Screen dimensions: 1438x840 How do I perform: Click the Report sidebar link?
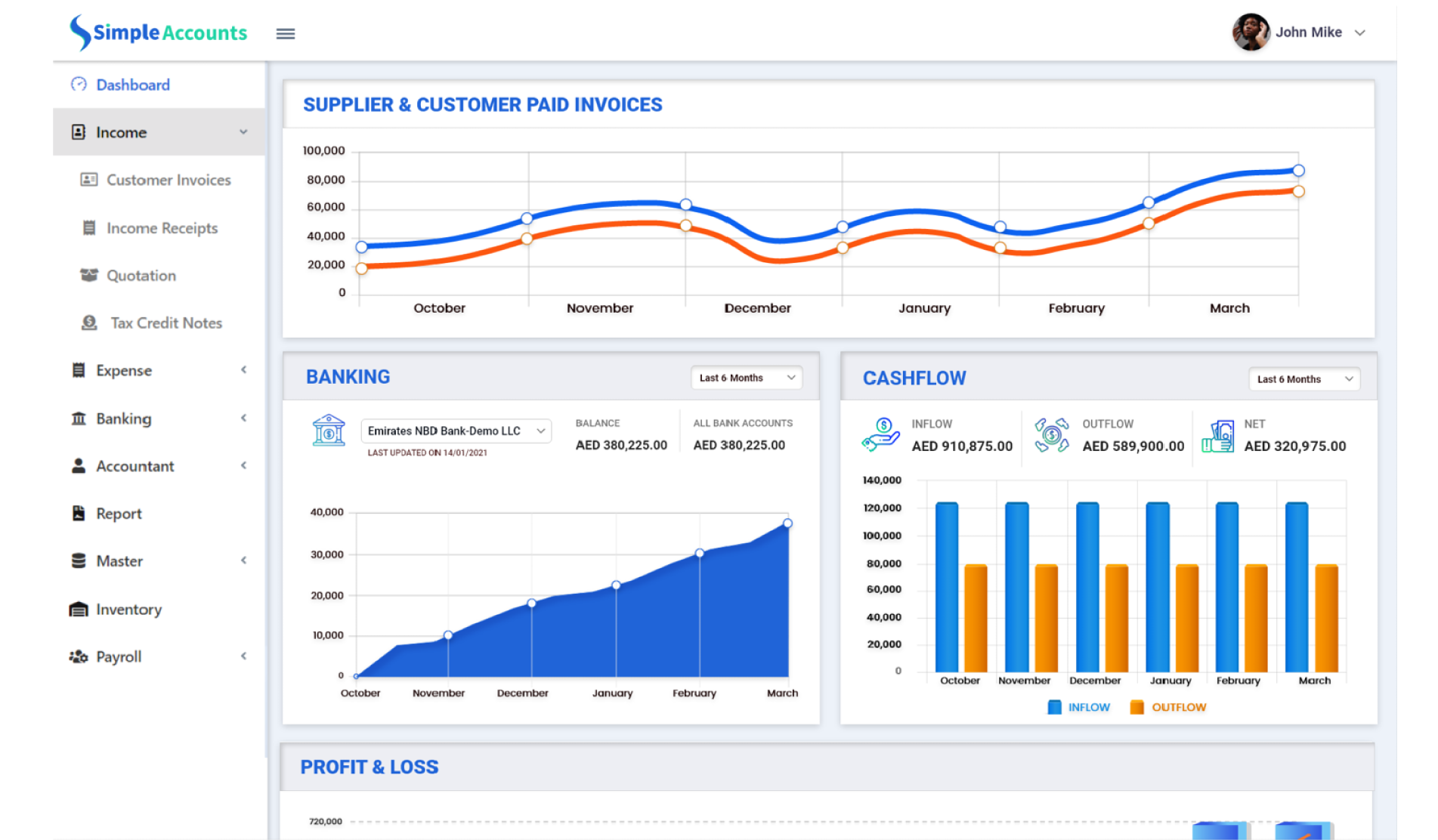point(118,513)
